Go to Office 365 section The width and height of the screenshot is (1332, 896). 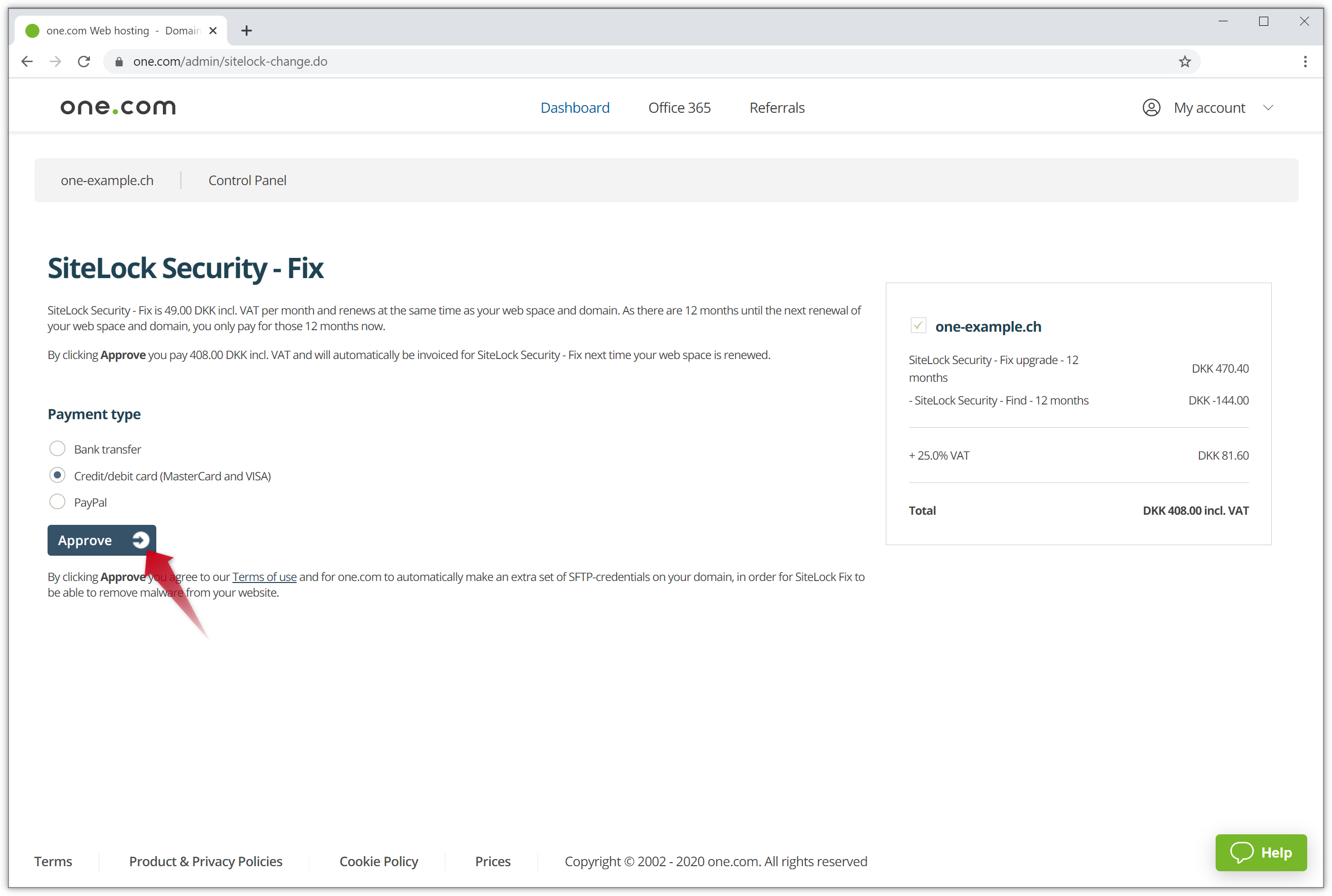pyautogui.click(x=679, y=107)
